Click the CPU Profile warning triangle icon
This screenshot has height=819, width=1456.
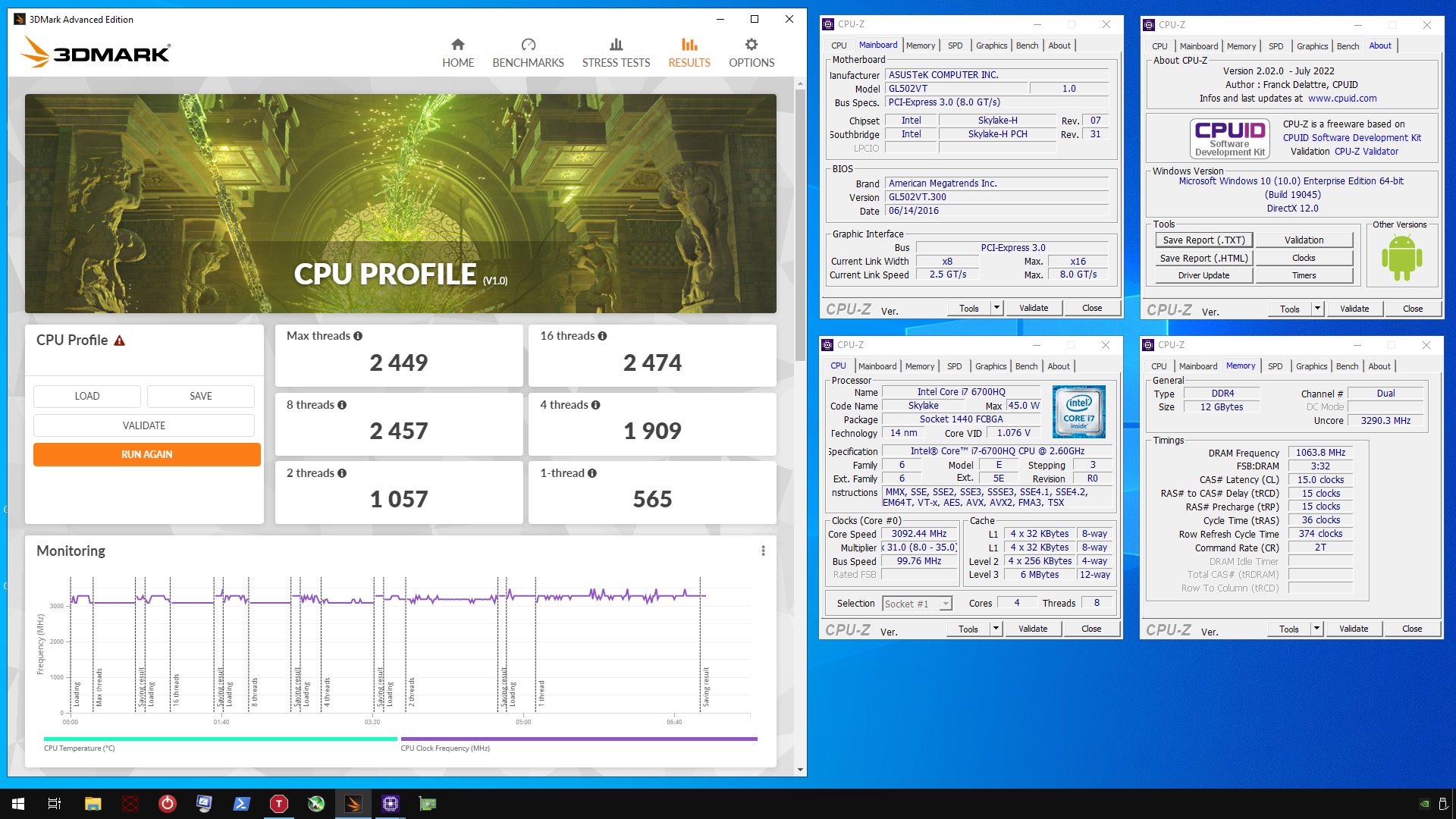click(119, 340)
